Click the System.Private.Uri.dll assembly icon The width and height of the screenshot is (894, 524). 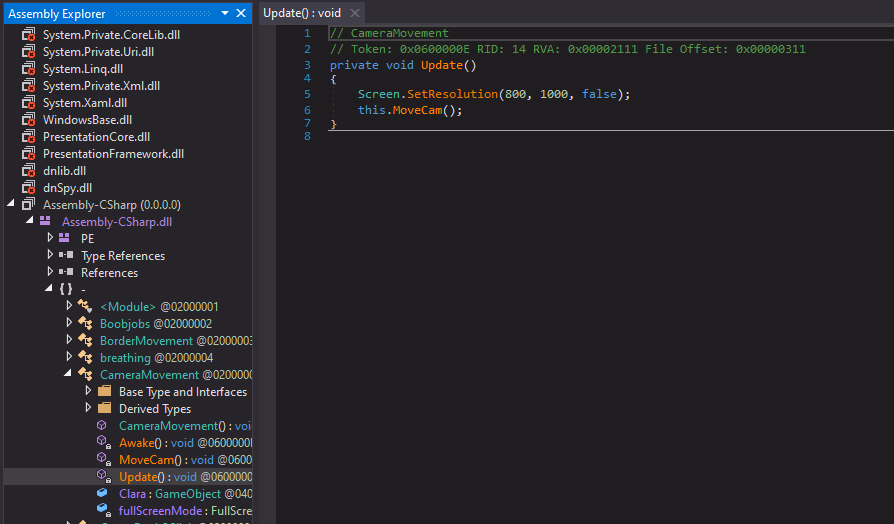[x=29, y=52]
